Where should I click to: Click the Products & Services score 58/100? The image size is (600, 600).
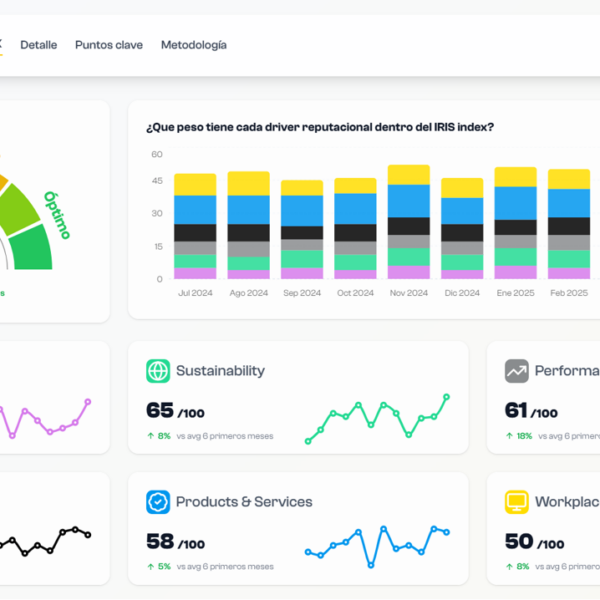click(175, 542)
